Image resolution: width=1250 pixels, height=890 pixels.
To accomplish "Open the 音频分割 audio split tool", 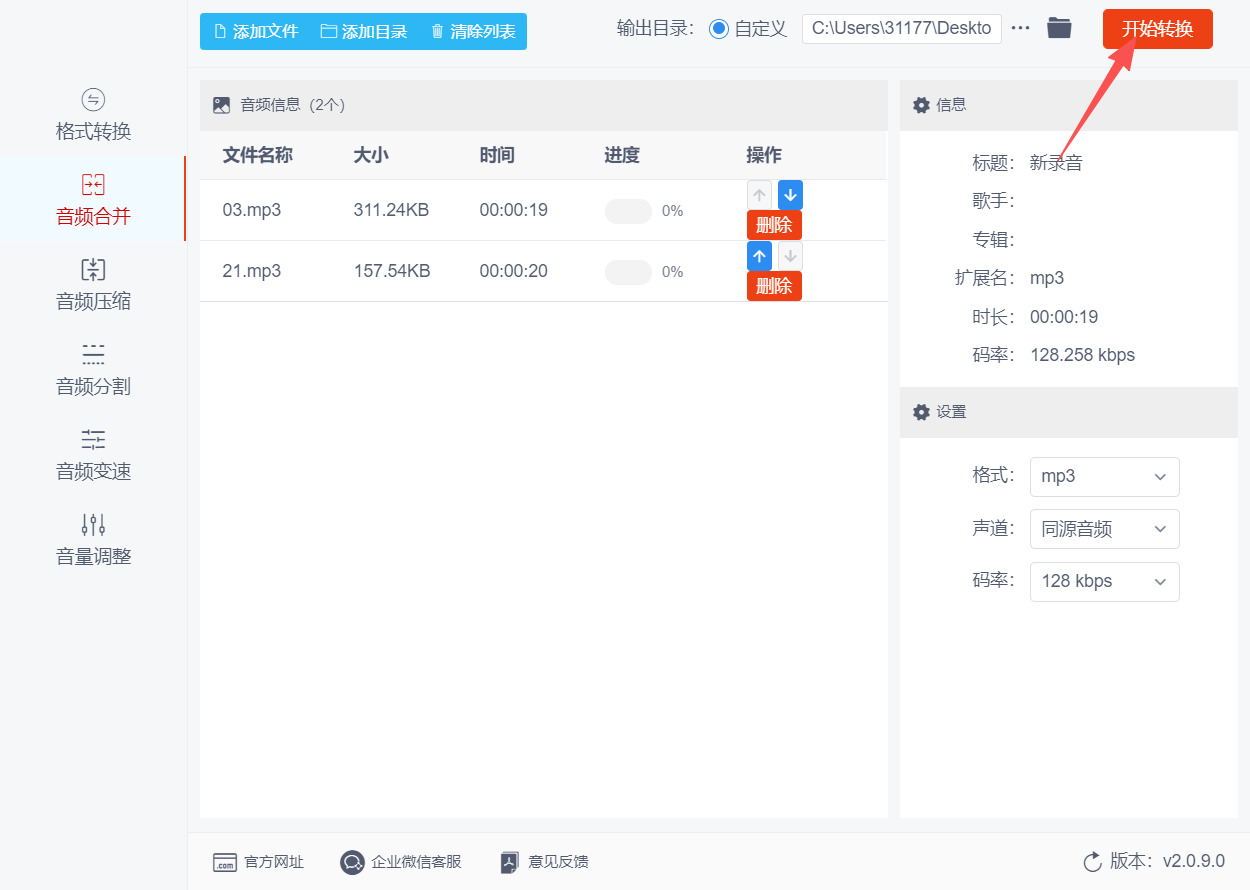I will click(x=93, y=370).
